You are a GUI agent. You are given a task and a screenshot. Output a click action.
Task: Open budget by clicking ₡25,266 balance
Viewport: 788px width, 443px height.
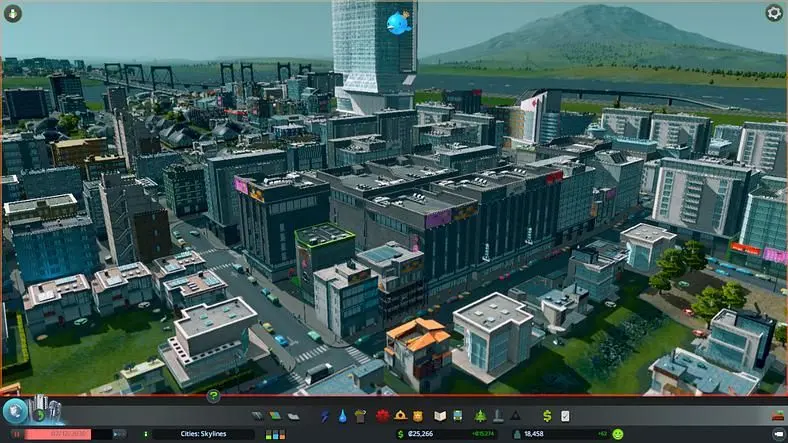[x=421, y=434]
